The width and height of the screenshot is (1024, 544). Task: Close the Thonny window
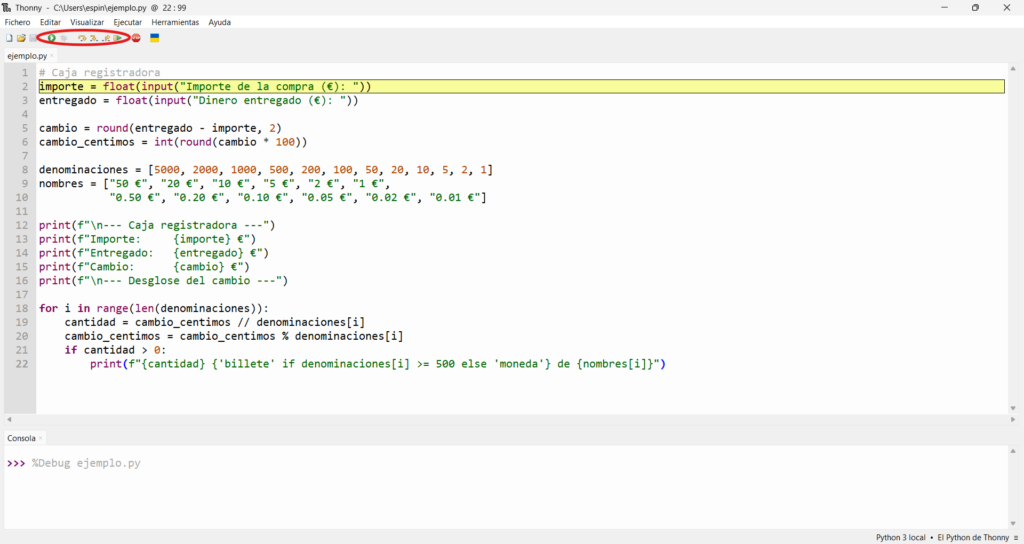(x=1006, y=8)
